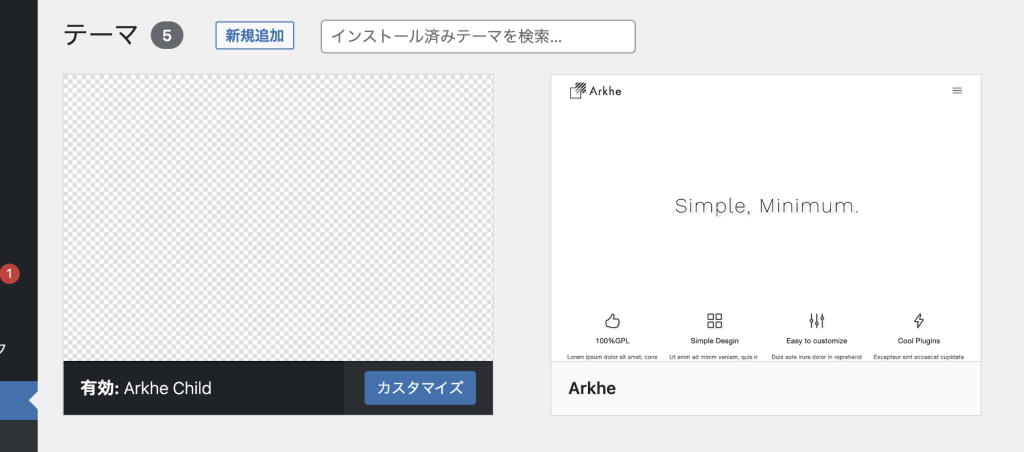Click the 新規追加 button
This screenshot has height=452, width=1024.
(255, 36)
